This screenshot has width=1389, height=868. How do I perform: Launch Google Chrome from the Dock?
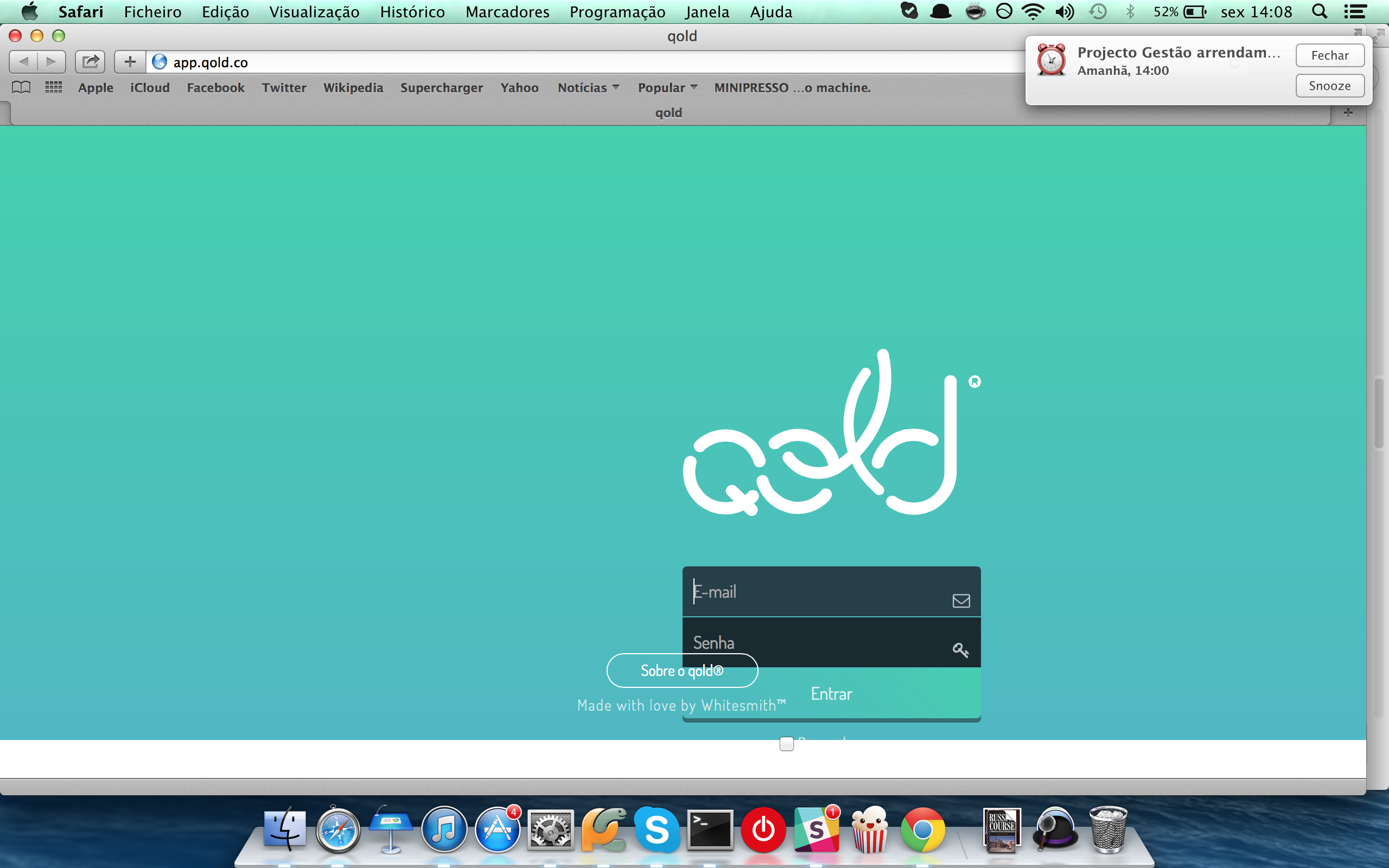[922, 829]
